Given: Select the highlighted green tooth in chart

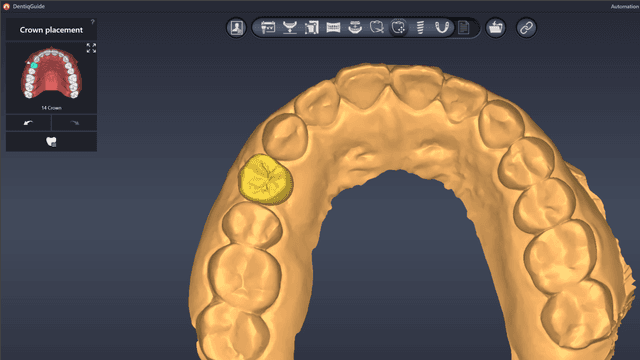Looking at the screenshot, I should coord(34,65).
